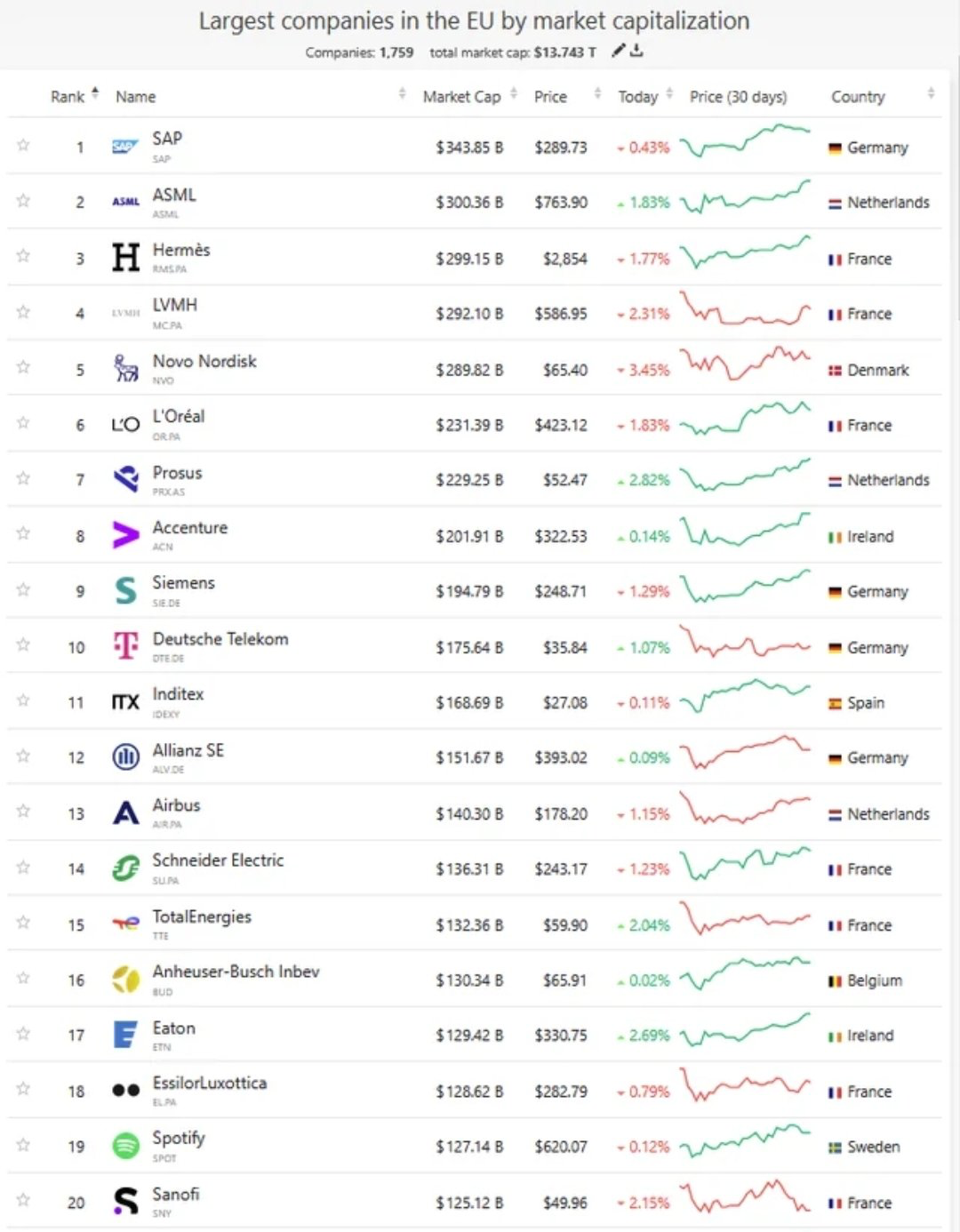Viewport: 960px width, 1232px height.
Task: Open the Schneider Electric company link
Action: [218, 860]
